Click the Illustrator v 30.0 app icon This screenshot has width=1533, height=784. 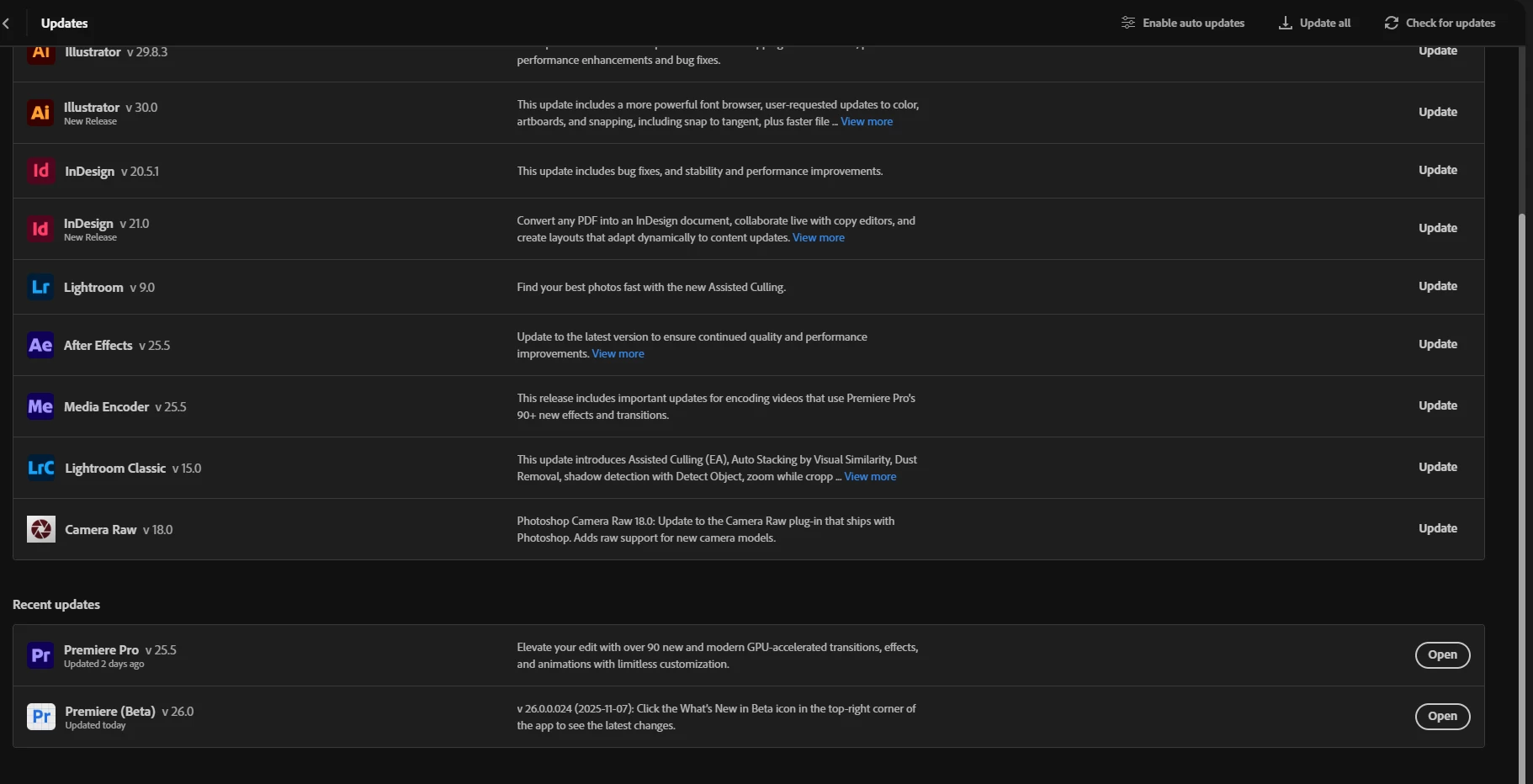[x=40, y=113]
